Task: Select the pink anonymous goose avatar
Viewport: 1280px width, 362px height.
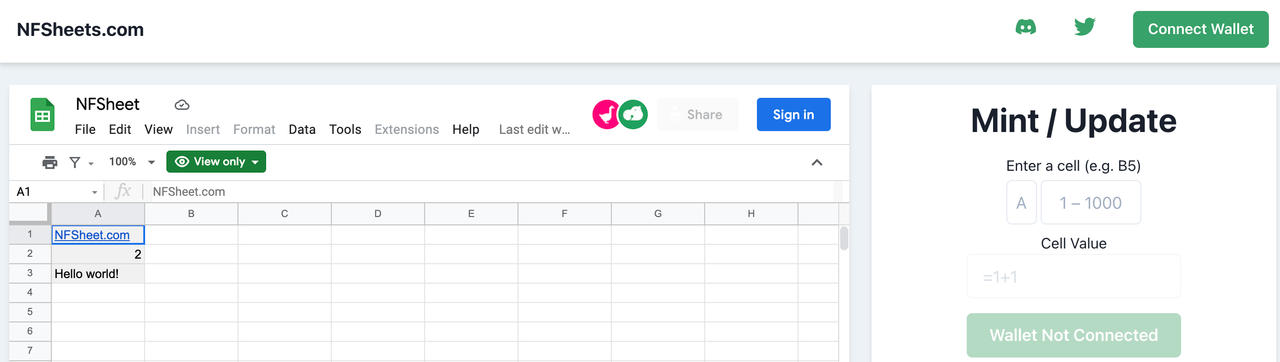Action: (x=606, y=115)
